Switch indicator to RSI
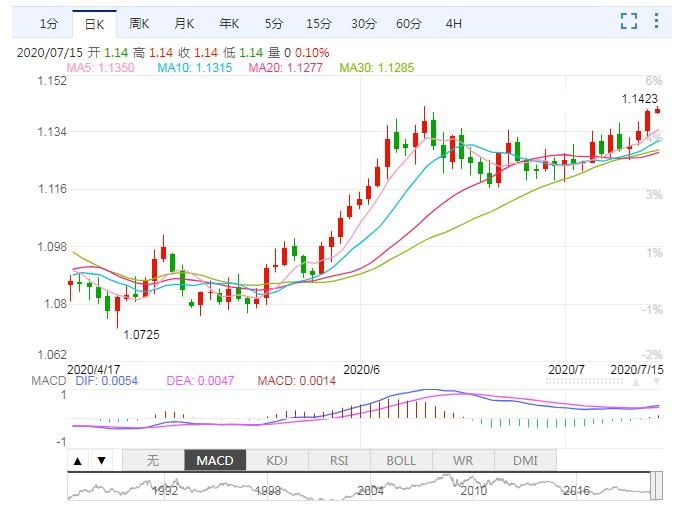 pyautogui.click(x=339, y=461)
